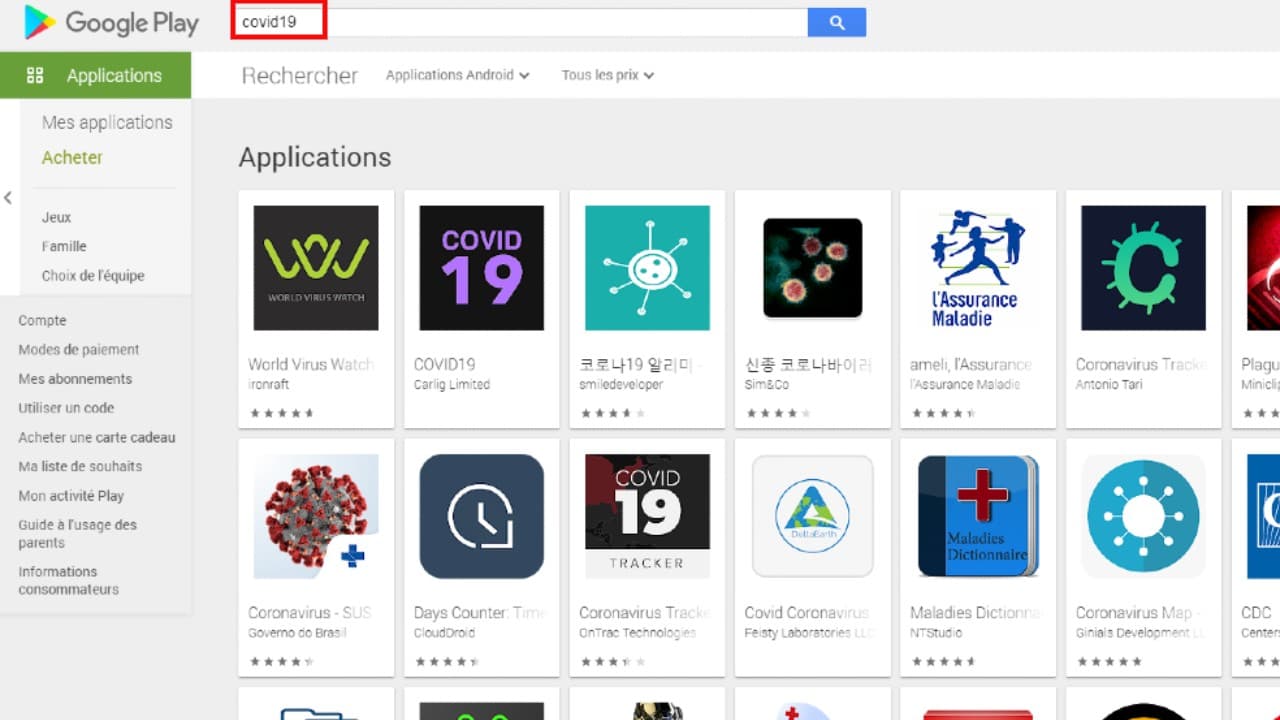Click the developer name Carlig Limited
Viewport: 1280px width, 720px height.
[x=452, y=384]
